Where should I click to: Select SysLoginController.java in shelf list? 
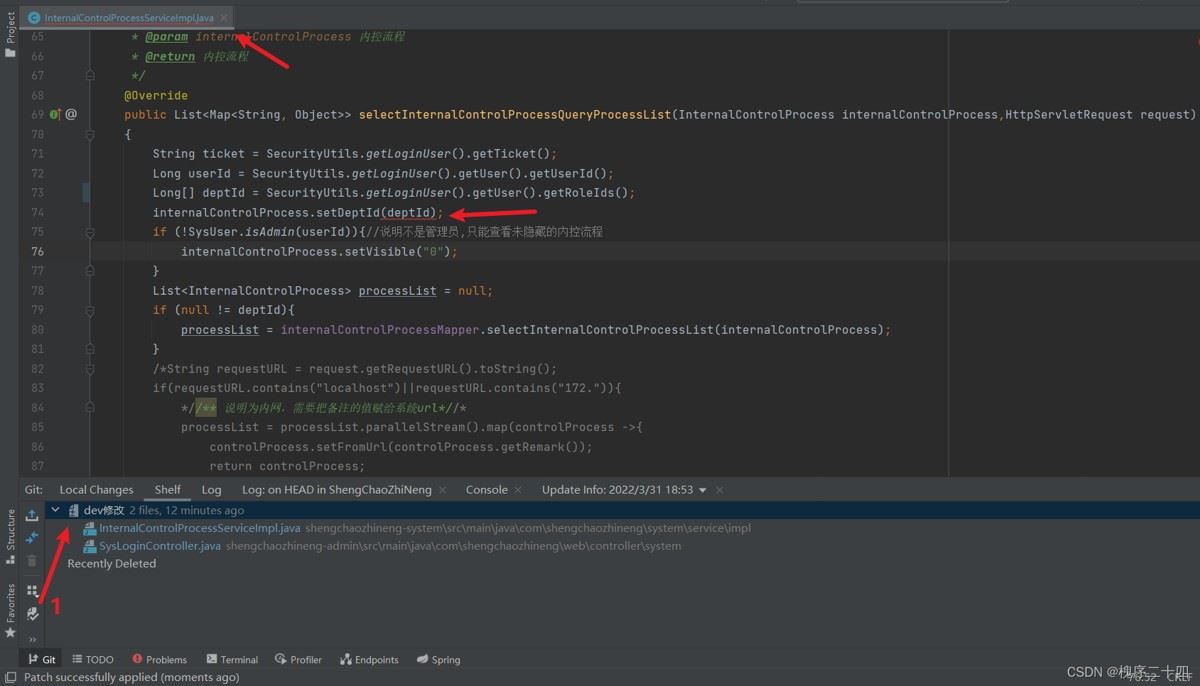[160, 546]
